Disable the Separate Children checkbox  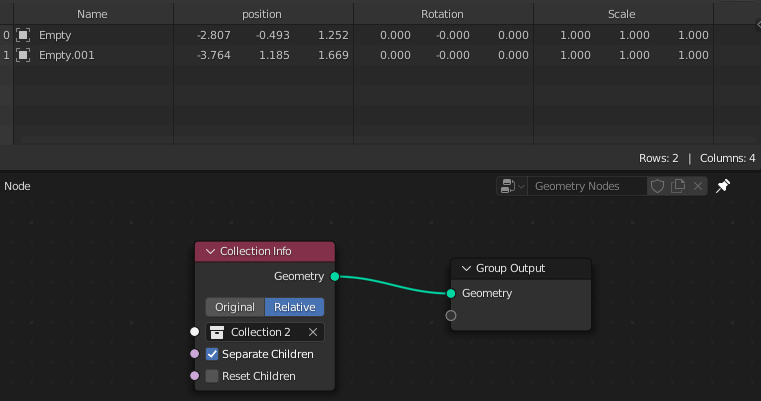(x=212, y=354)
